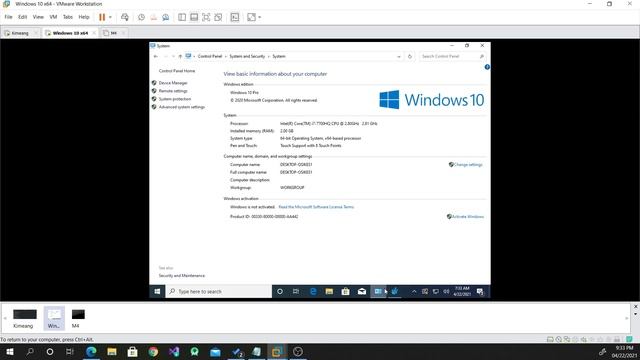Open Security and Maintenance link
The width and height of the screenshot is (640, 360).
point(182,276)
